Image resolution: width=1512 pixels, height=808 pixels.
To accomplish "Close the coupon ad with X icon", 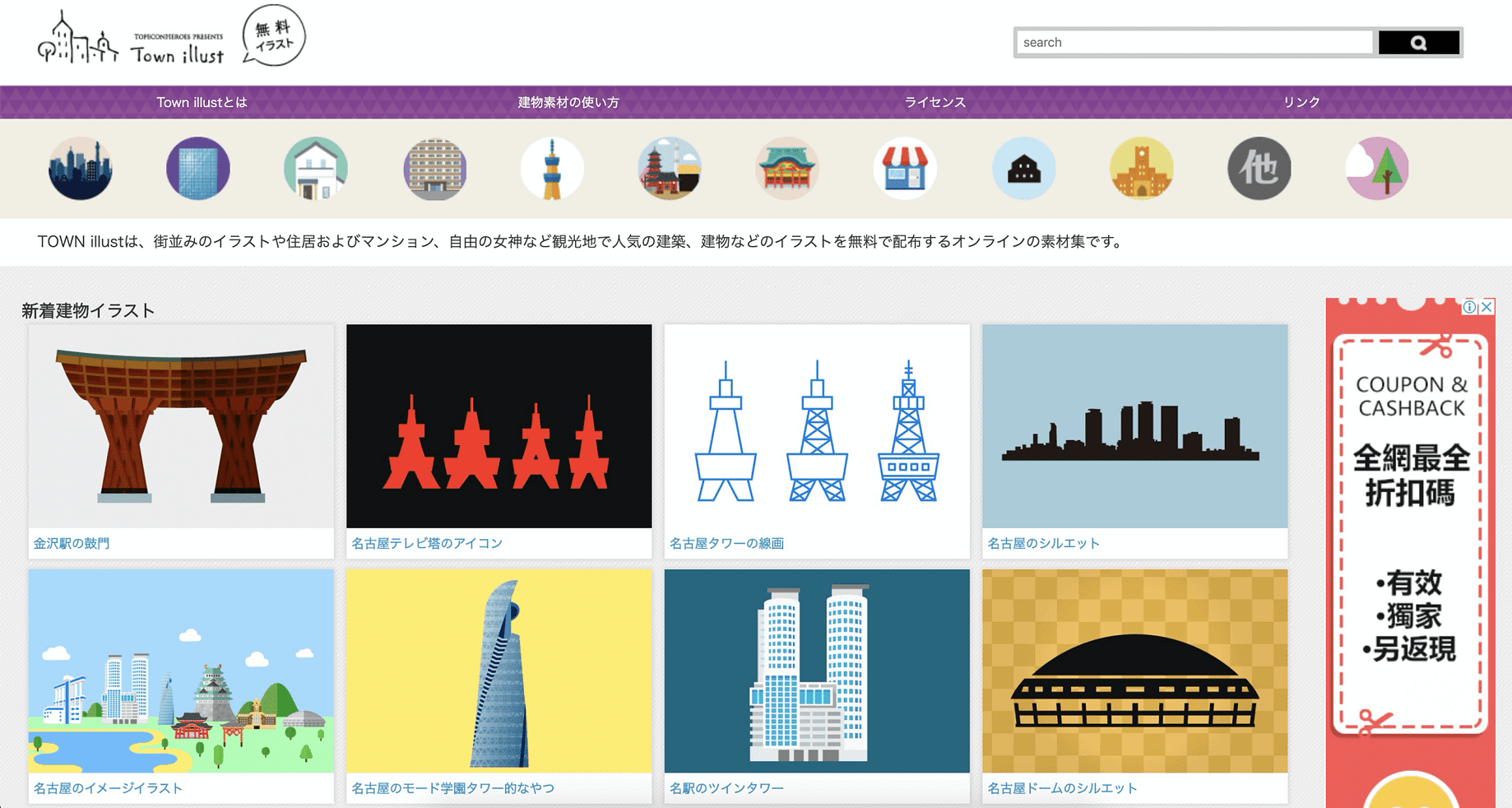I will pyautogui.click(x=1486, y=307).
